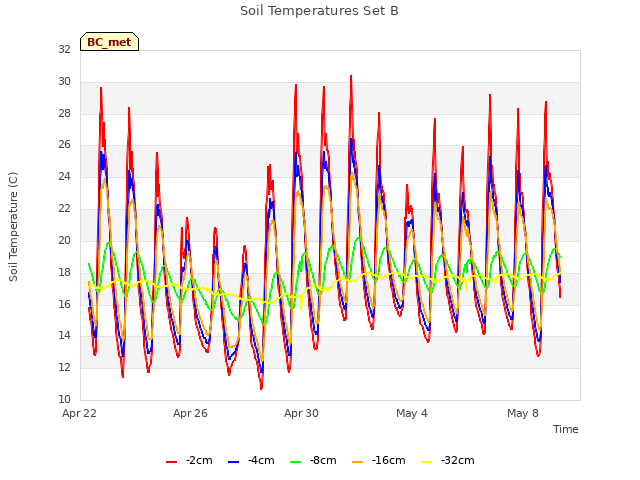This screenshot has height=480, width=640.
Task: Click the Time axis label
Action: (566, 429)
